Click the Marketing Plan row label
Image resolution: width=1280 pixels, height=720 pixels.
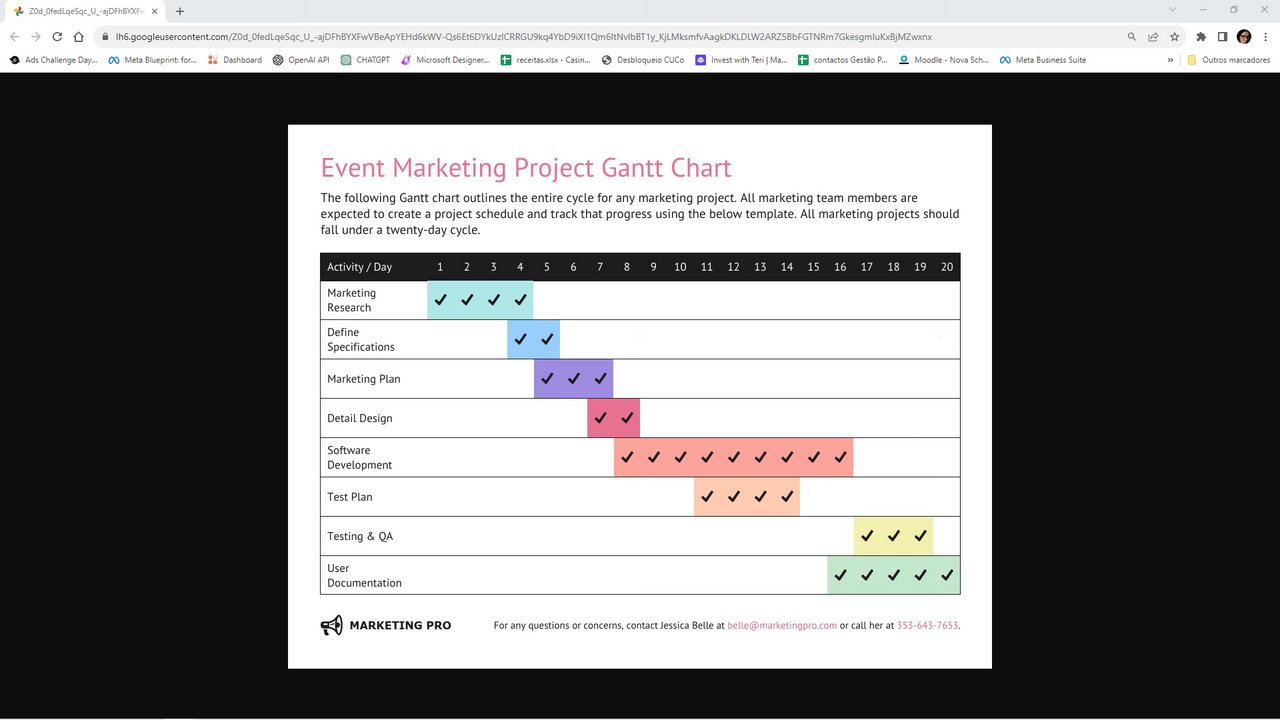click(x=364, y=379)
